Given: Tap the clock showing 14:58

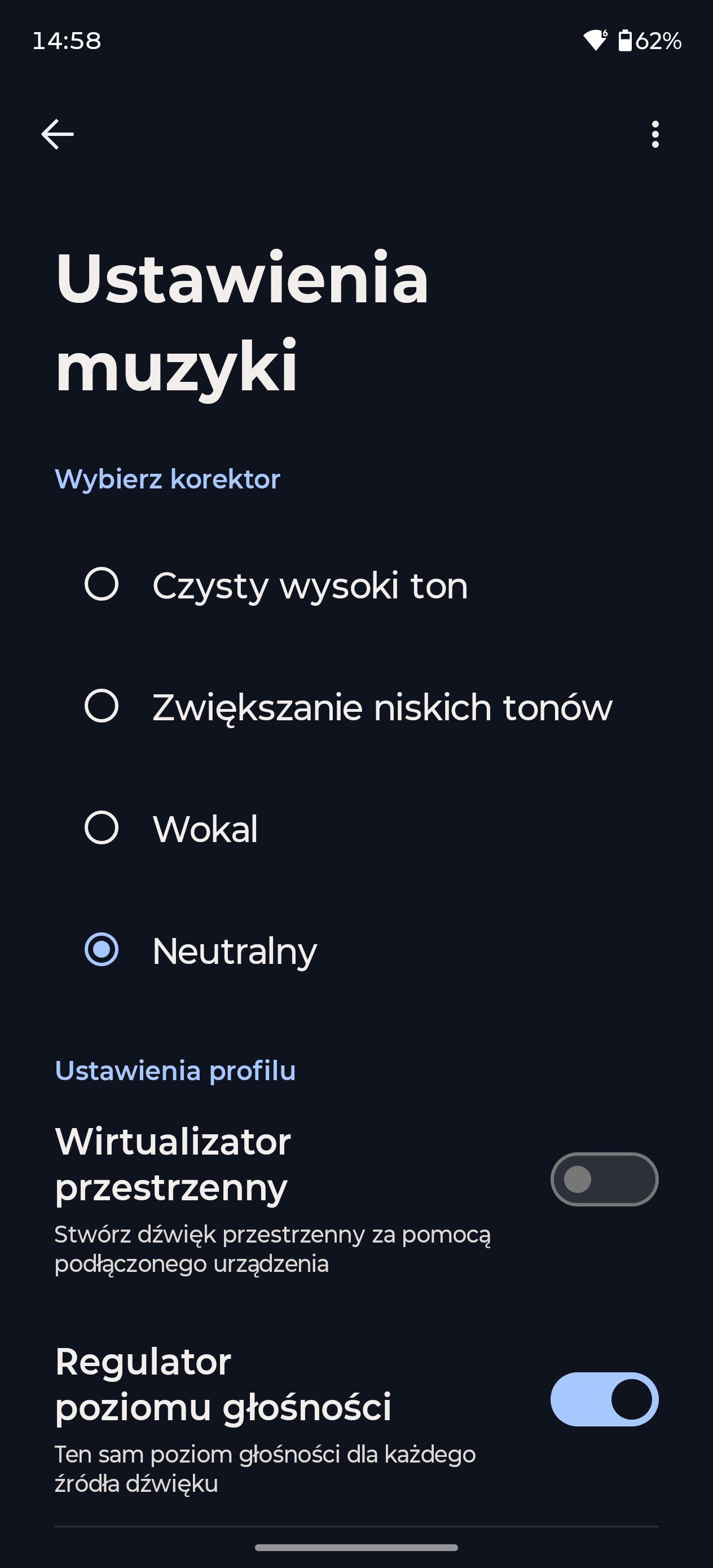Looking at the screenshot, I should click(67, 41).
